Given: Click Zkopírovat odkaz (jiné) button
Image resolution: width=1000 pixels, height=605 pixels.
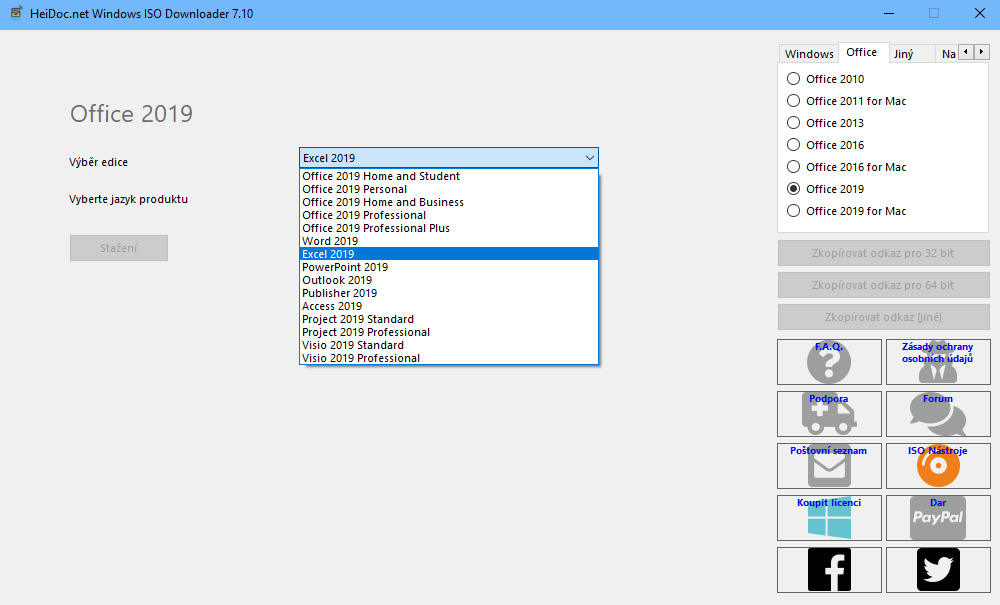Looking at the screenshot, I should click(x=883, y=317).
